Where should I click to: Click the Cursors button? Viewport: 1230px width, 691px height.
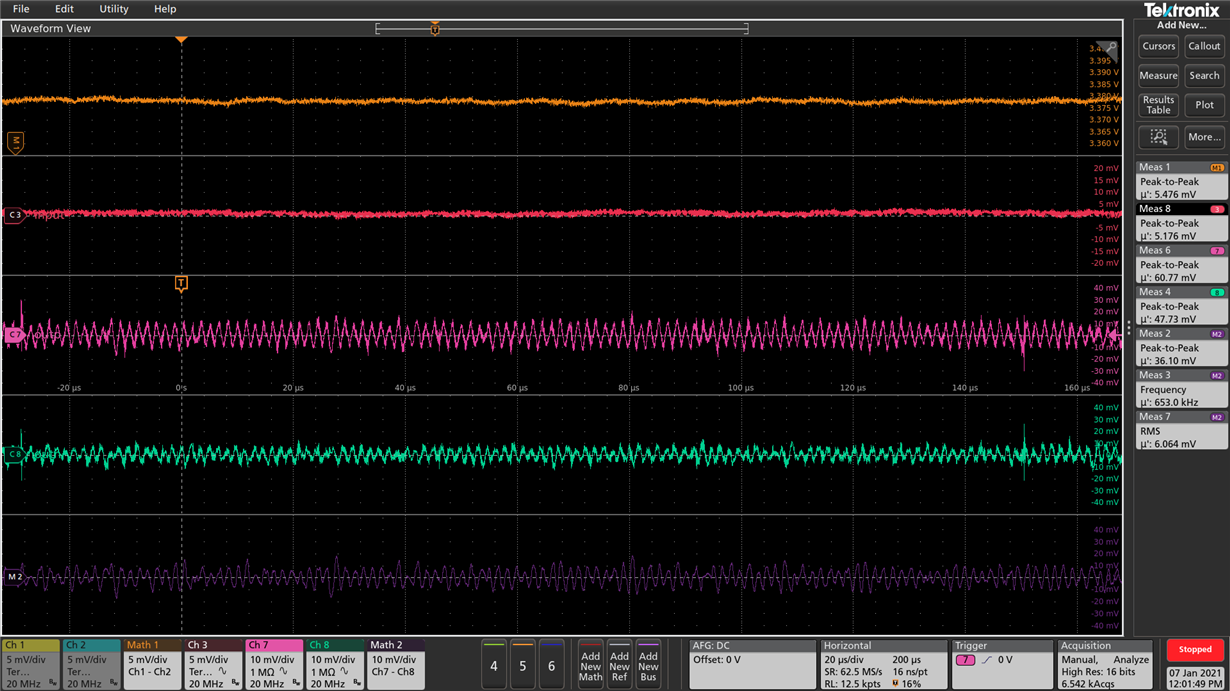pyautogui.click(x=1158, y=46)
